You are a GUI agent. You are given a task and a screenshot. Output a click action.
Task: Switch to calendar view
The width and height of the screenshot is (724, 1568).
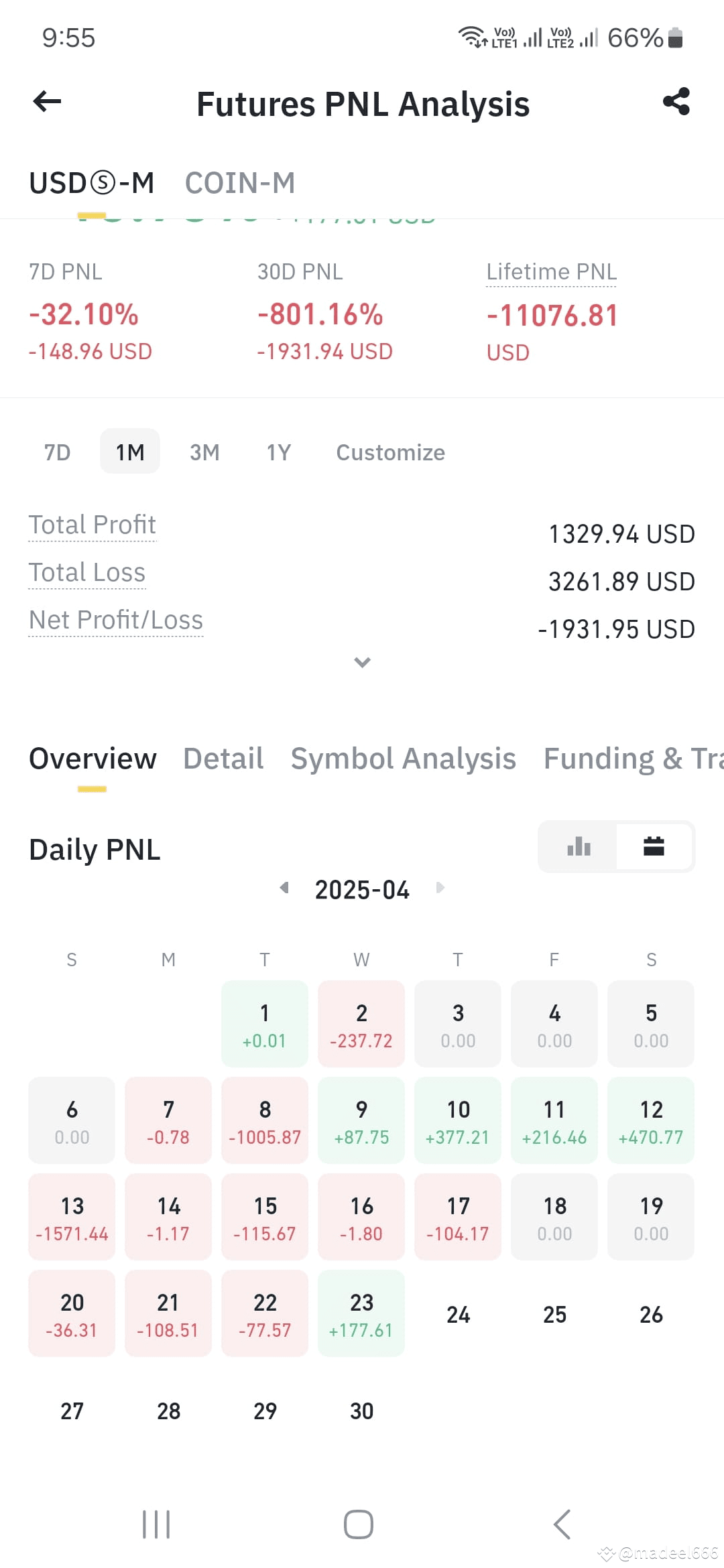(654, 847)
